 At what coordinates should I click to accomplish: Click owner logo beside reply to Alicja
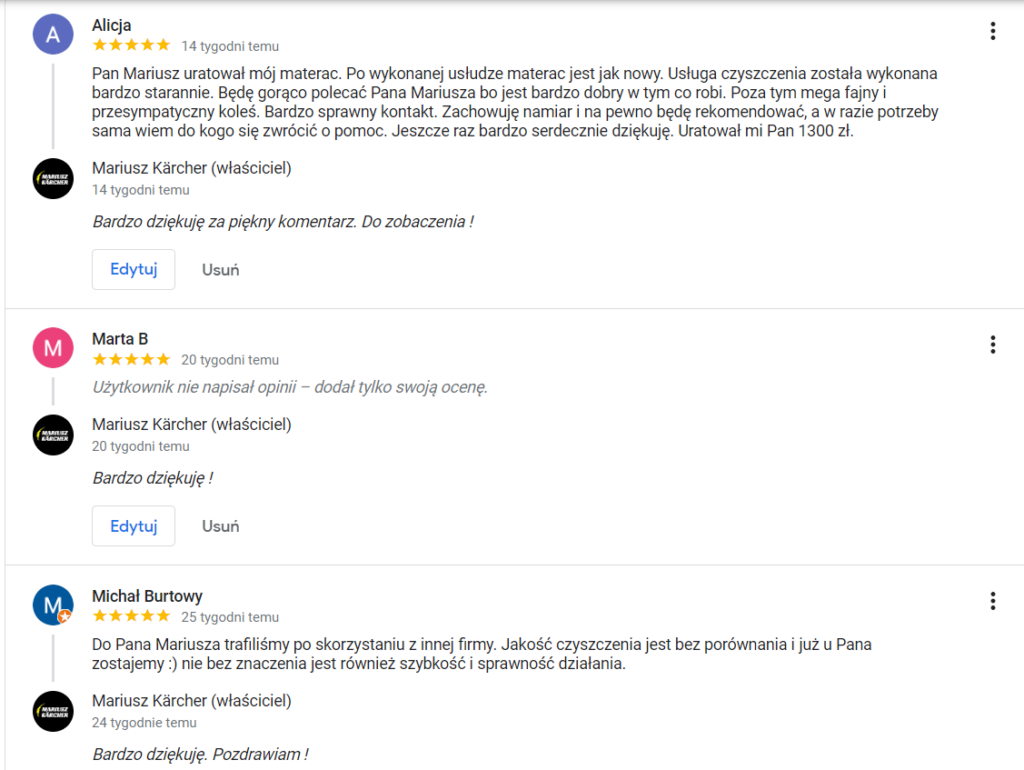(53, 178)
